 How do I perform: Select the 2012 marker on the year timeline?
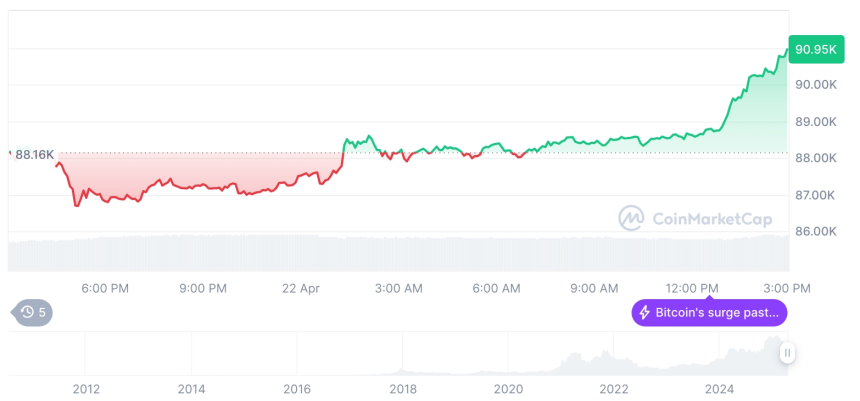click(86, 389)
